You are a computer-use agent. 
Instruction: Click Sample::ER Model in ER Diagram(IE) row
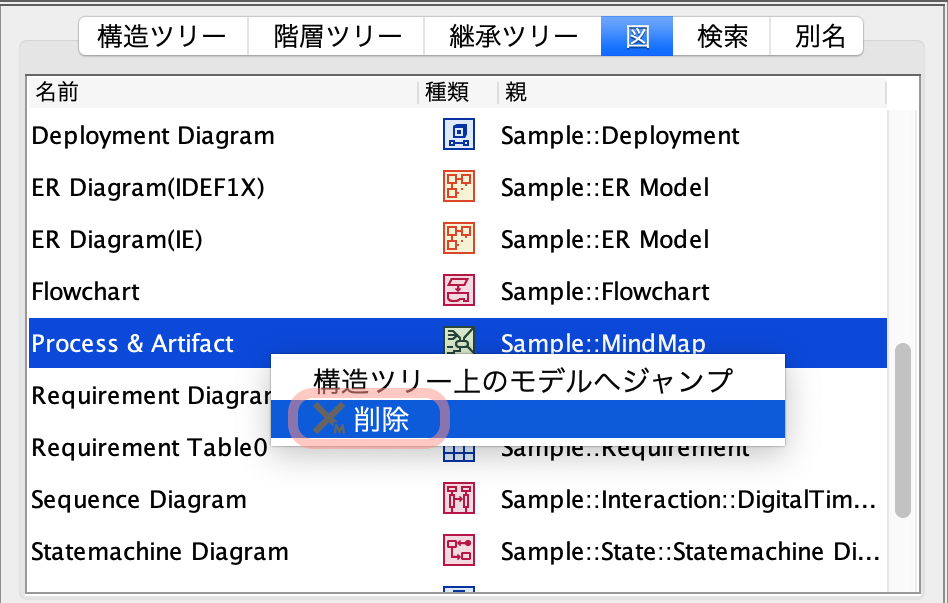coord(605,240)
